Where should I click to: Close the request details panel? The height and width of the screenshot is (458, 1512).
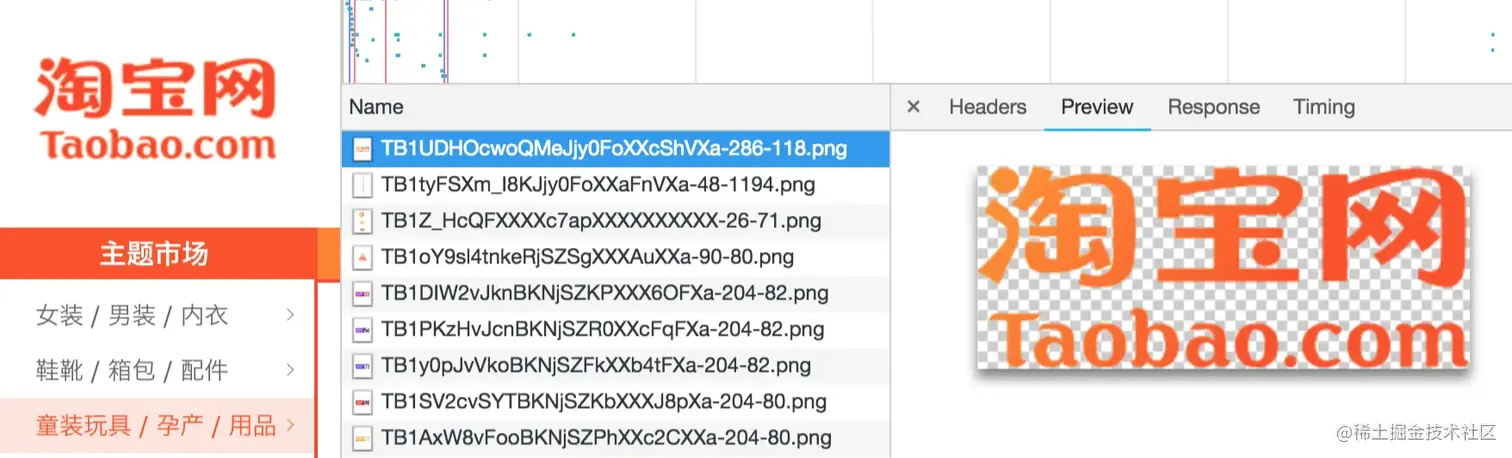pyautogui.click(x=913, y=107)
